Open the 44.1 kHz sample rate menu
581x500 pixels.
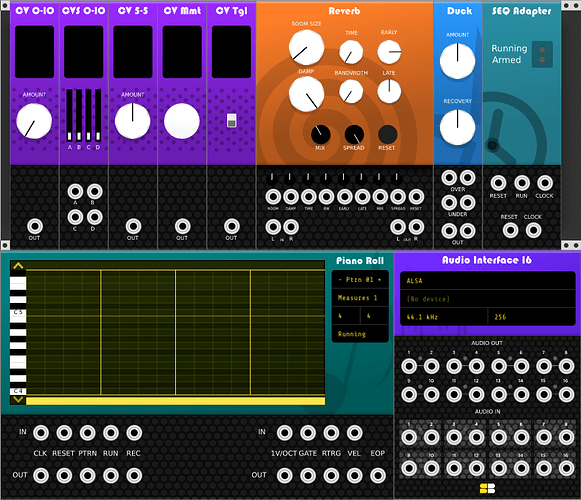click(x=444, y=317)
